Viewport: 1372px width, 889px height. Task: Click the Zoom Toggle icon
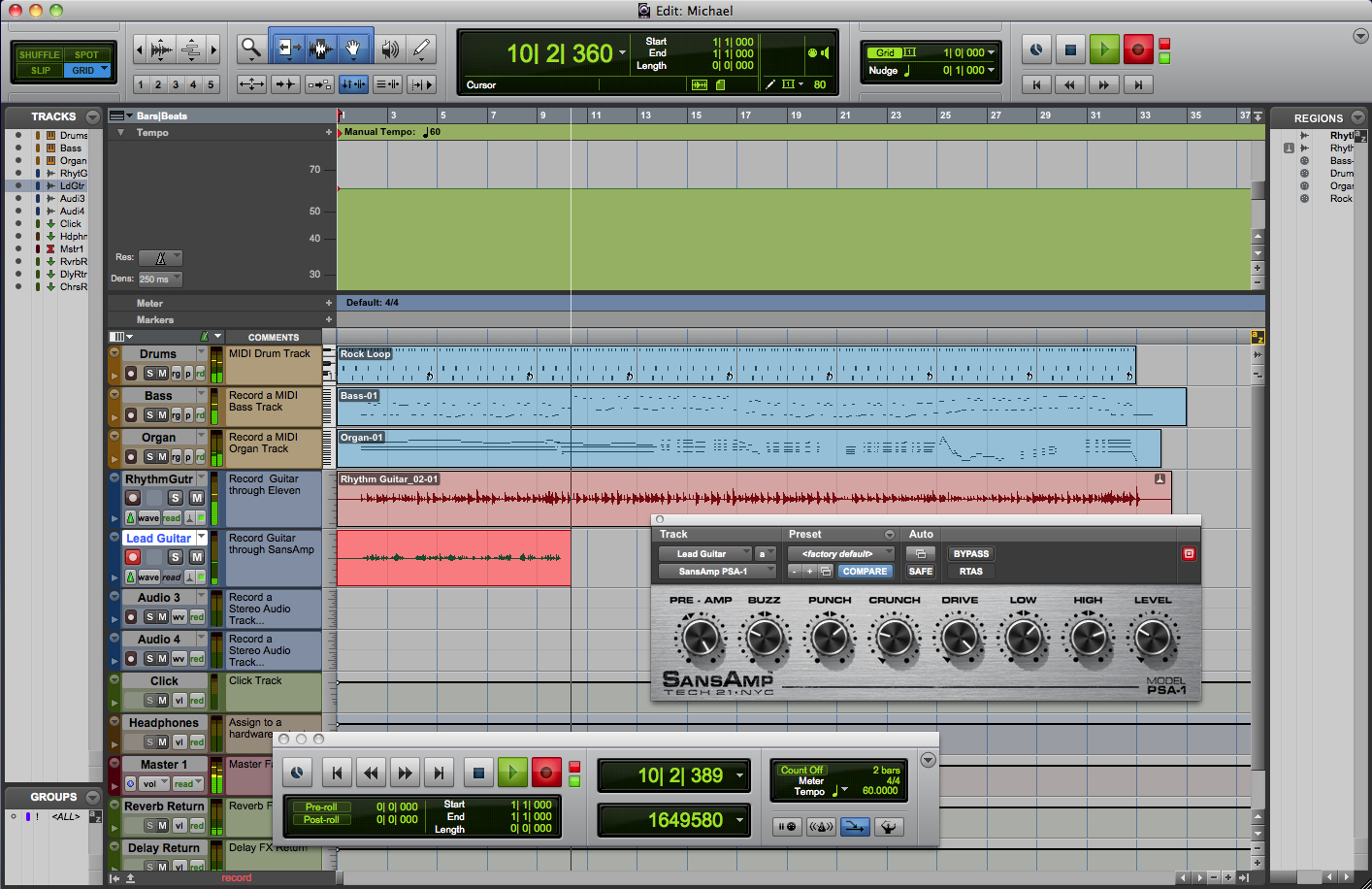pyautogui.click(x=251, y=84)
